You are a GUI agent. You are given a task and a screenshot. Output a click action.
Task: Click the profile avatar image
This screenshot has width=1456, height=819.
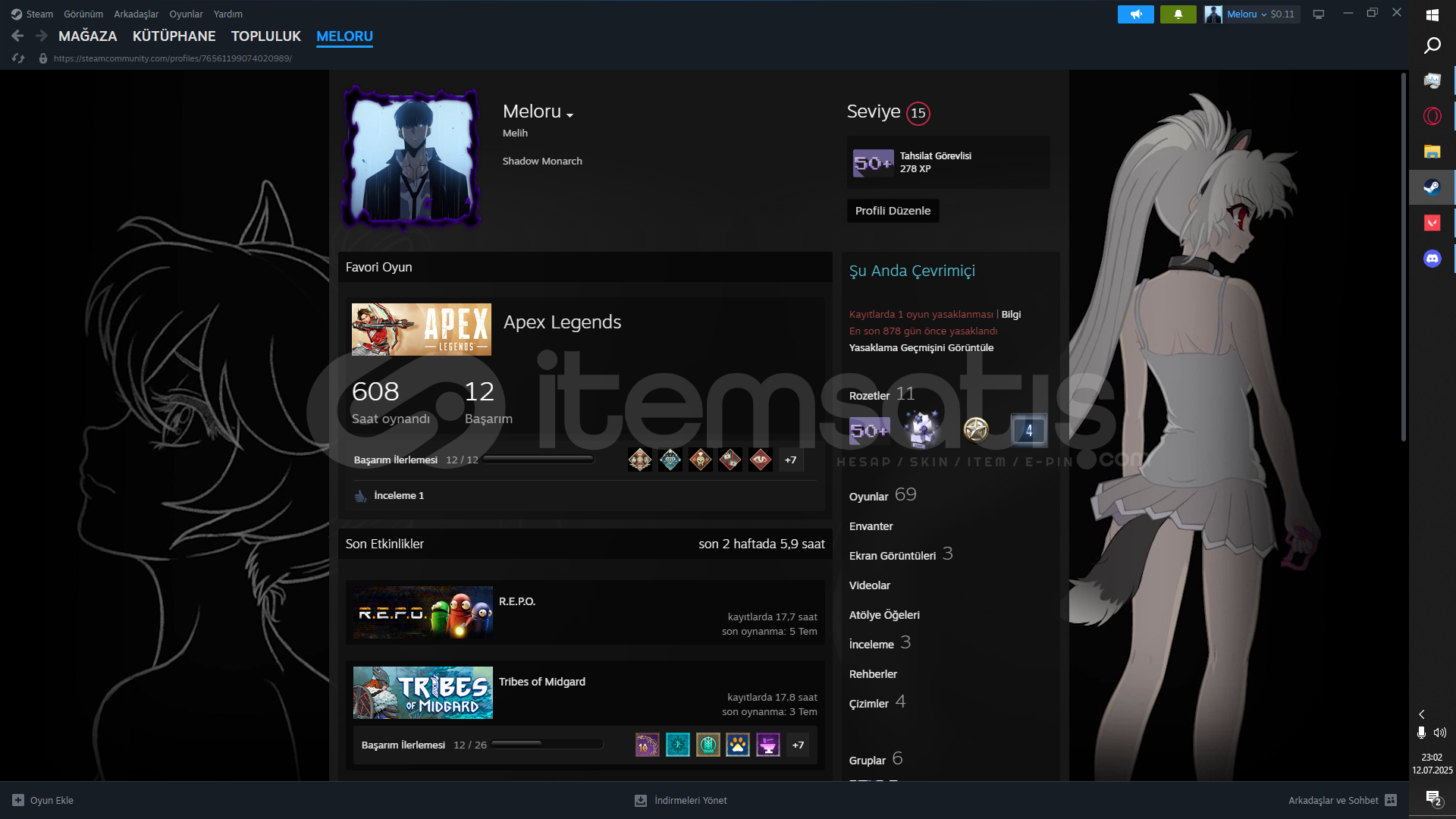413,158
